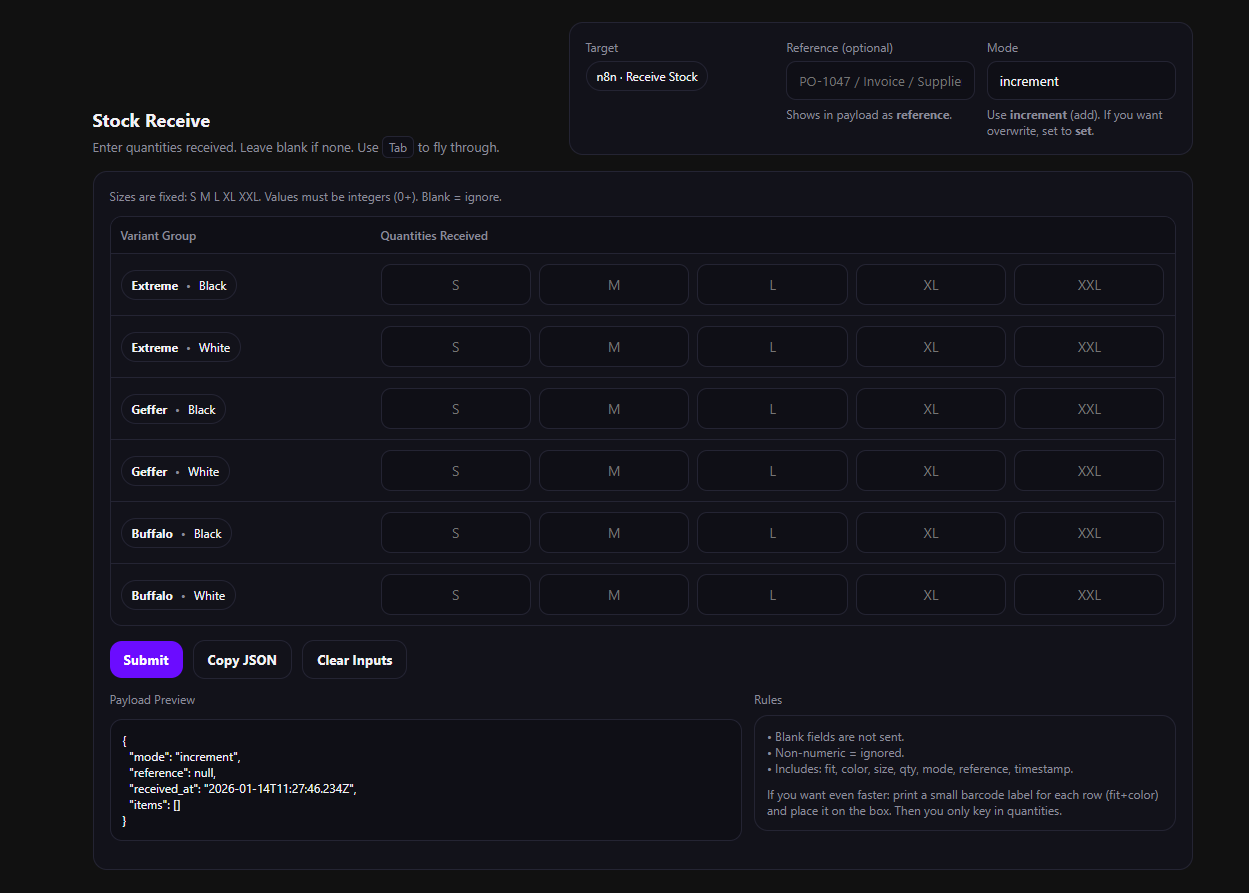This screenshot has width=1249, height=893.
Task: Focus the S quantity for Extreme White
Action: coord(456,347)
